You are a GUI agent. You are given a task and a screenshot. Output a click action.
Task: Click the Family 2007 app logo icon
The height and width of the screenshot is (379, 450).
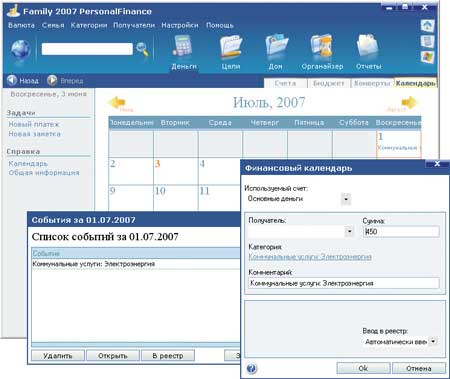coord(13,10)
